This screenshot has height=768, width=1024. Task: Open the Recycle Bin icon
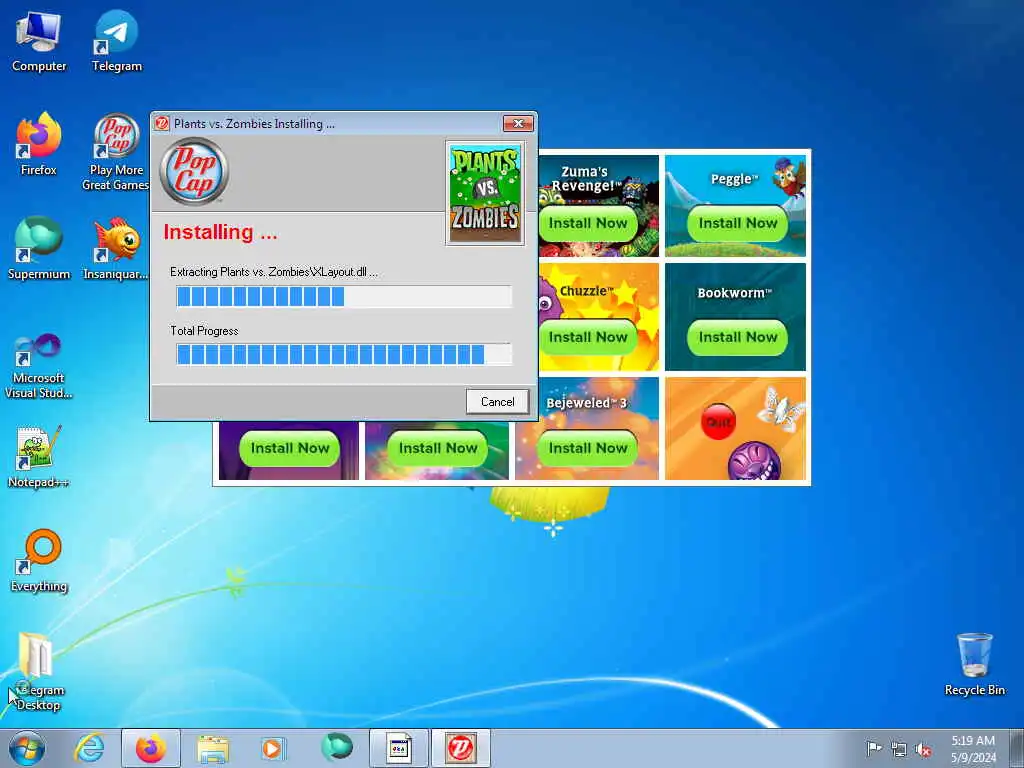(x=974, y=664)
